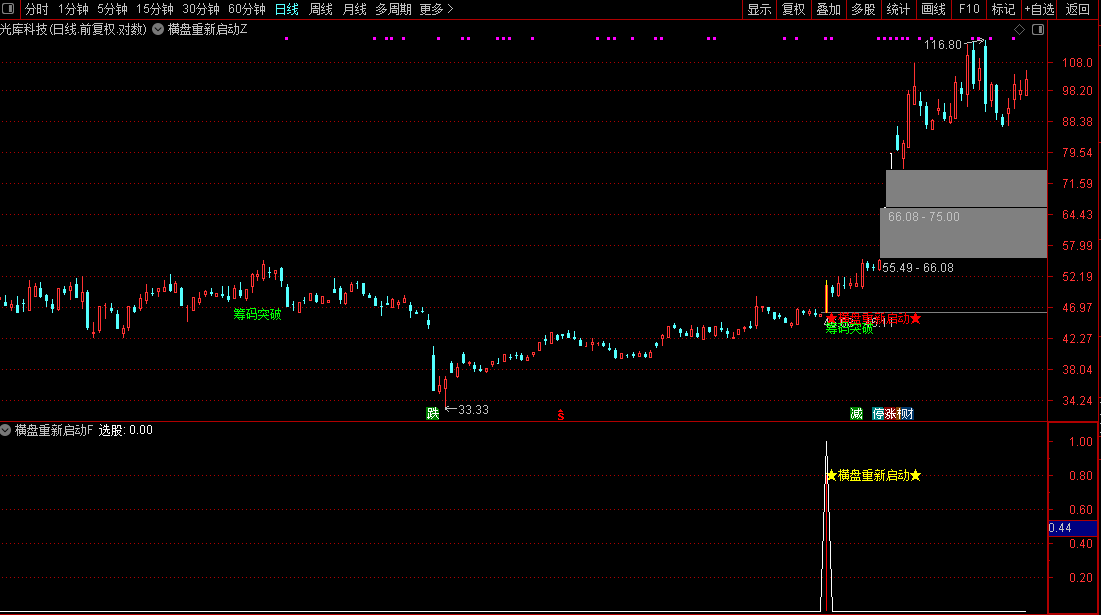Click the 选股: 0.00 value
The width and height of the screenshot is (1101, 615).
(126, 430)
